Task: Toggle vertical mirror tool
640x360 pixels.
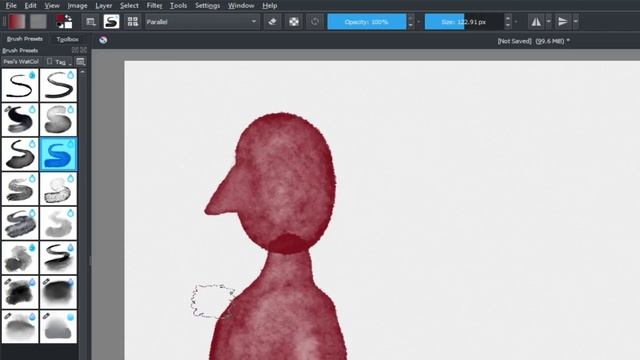Action: coord(563,22)
